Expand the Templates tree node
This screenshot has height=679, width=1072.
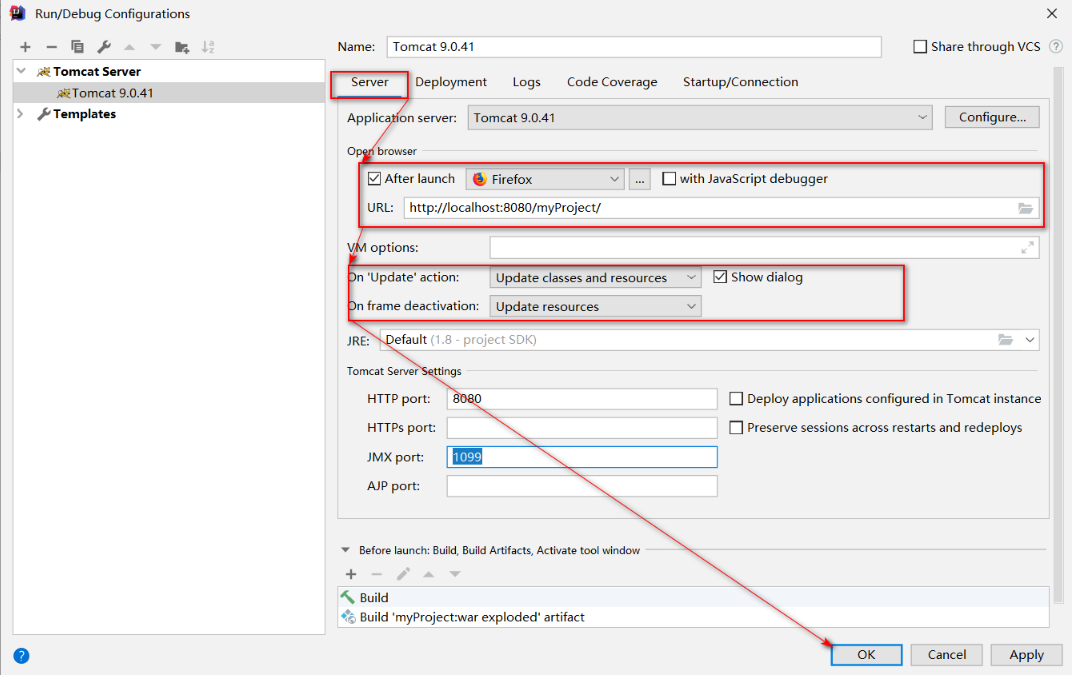(20, 114)
